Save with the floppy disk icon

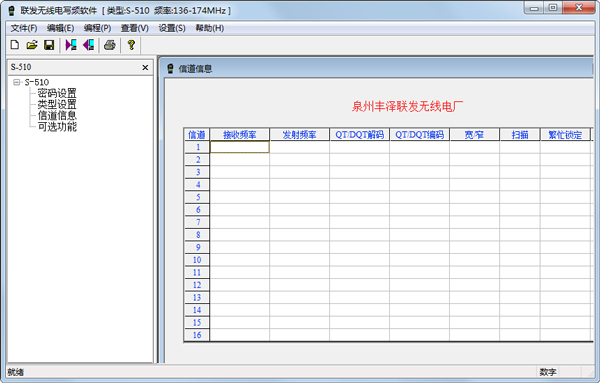[49, 45]
